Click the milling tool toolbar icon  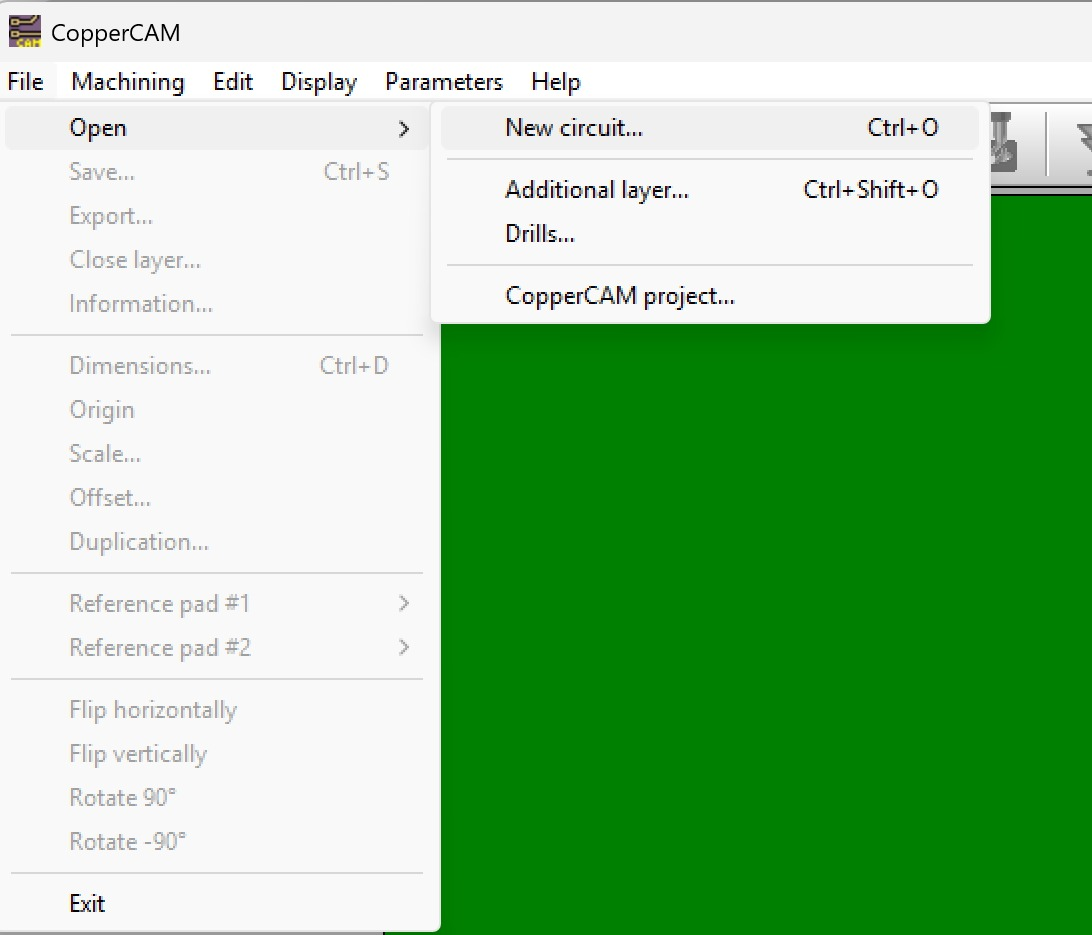click(1004, 143)
